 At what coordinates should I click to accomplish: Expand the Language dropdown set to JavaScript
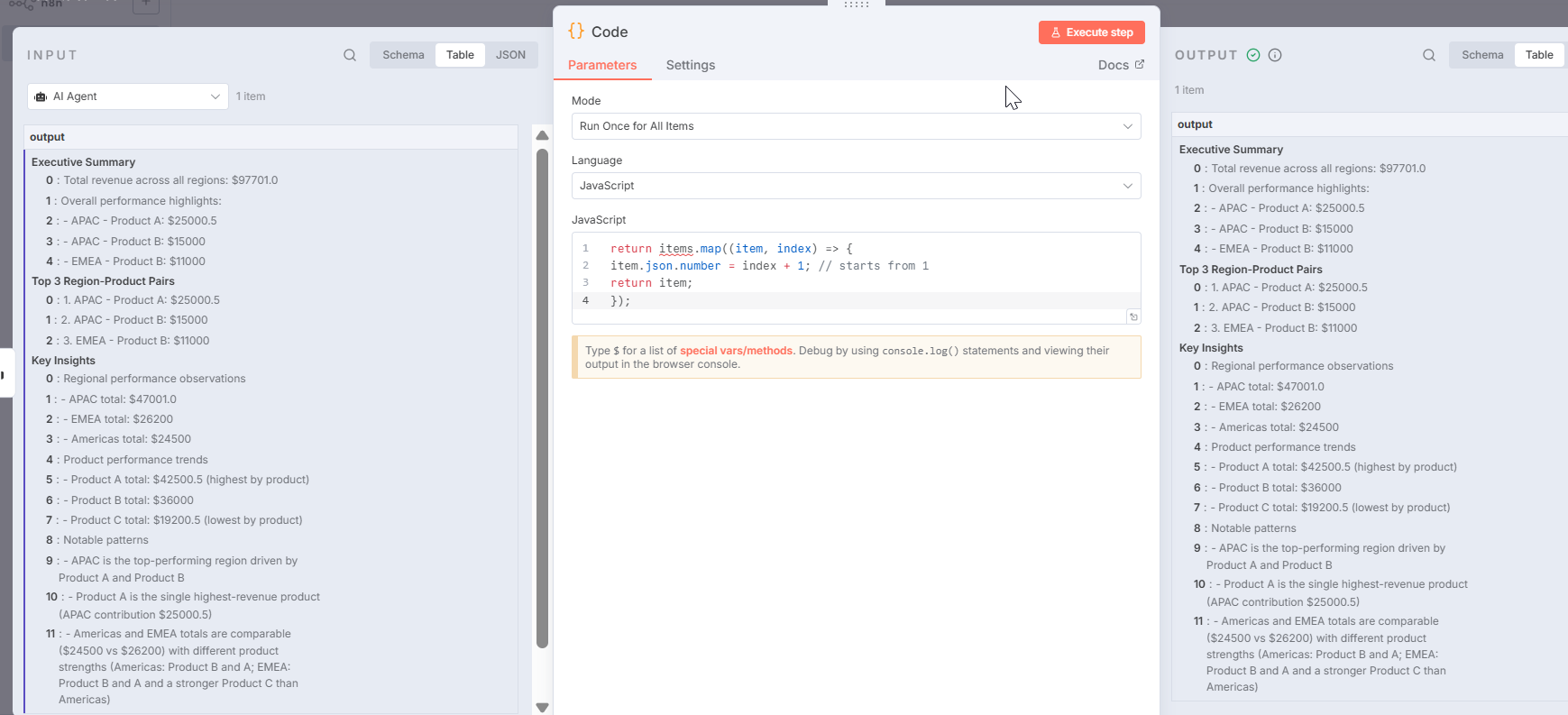[856, 186]
